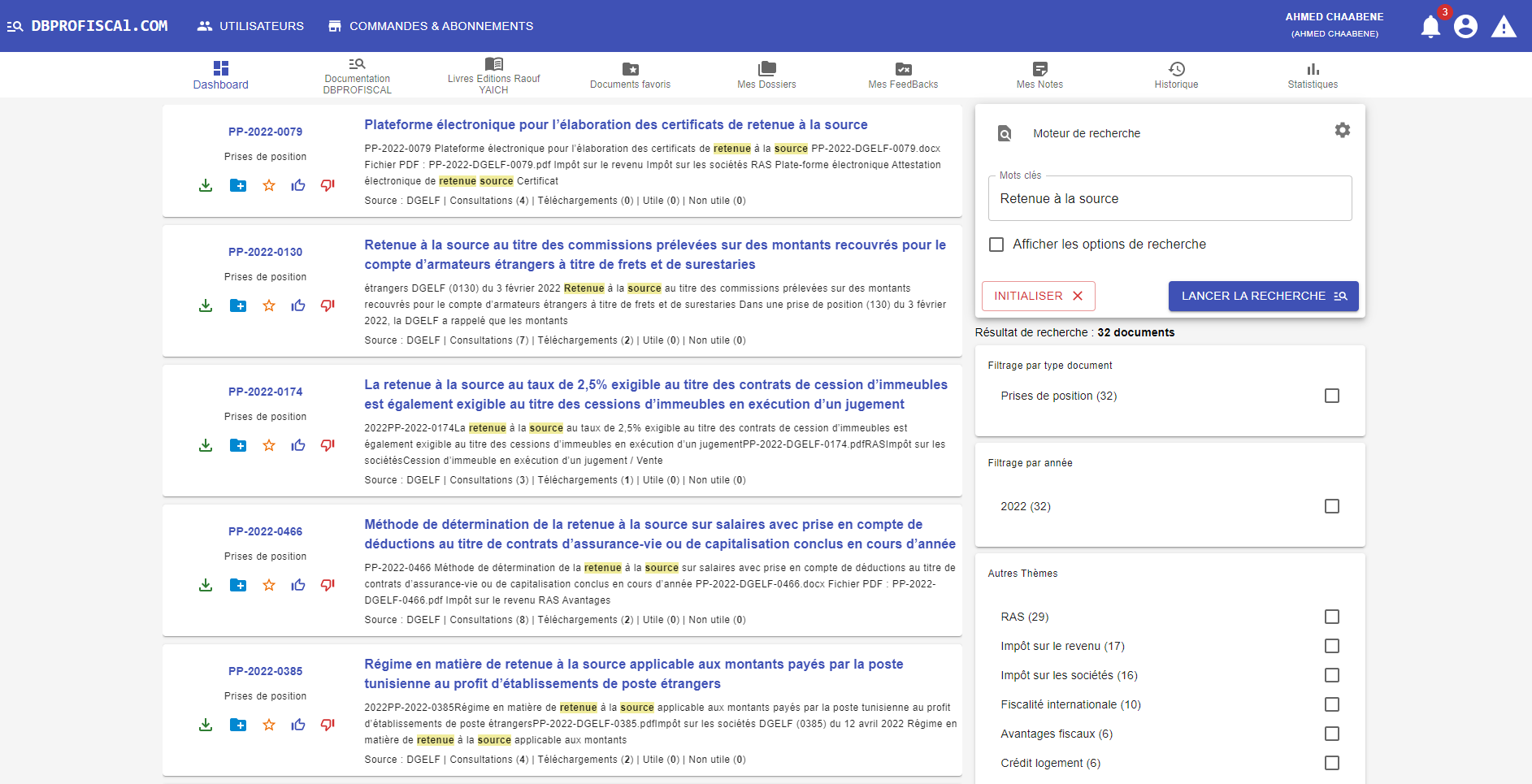
Task: Check Fiscalité internationale theme filter
Action: point(1331,704)
